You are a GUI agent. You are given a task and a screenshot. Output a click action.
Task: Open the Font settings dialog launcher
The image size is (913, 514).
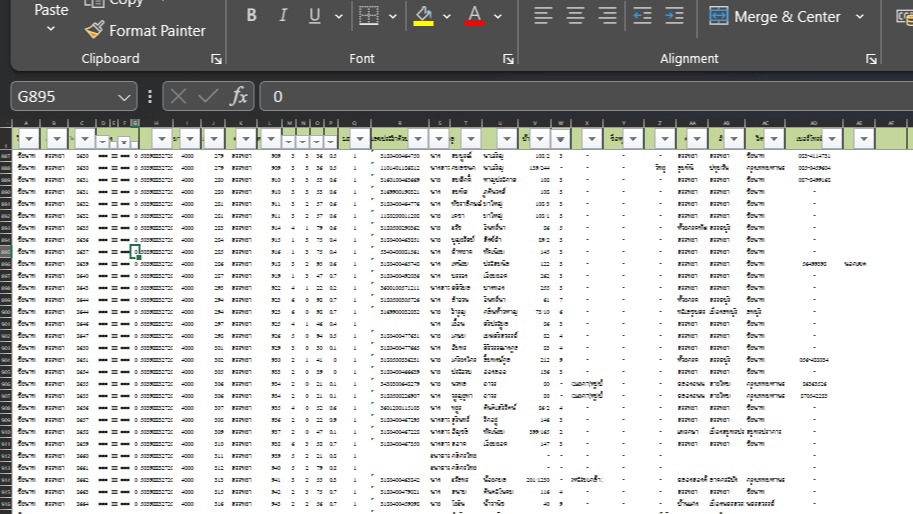pos(508,59)
